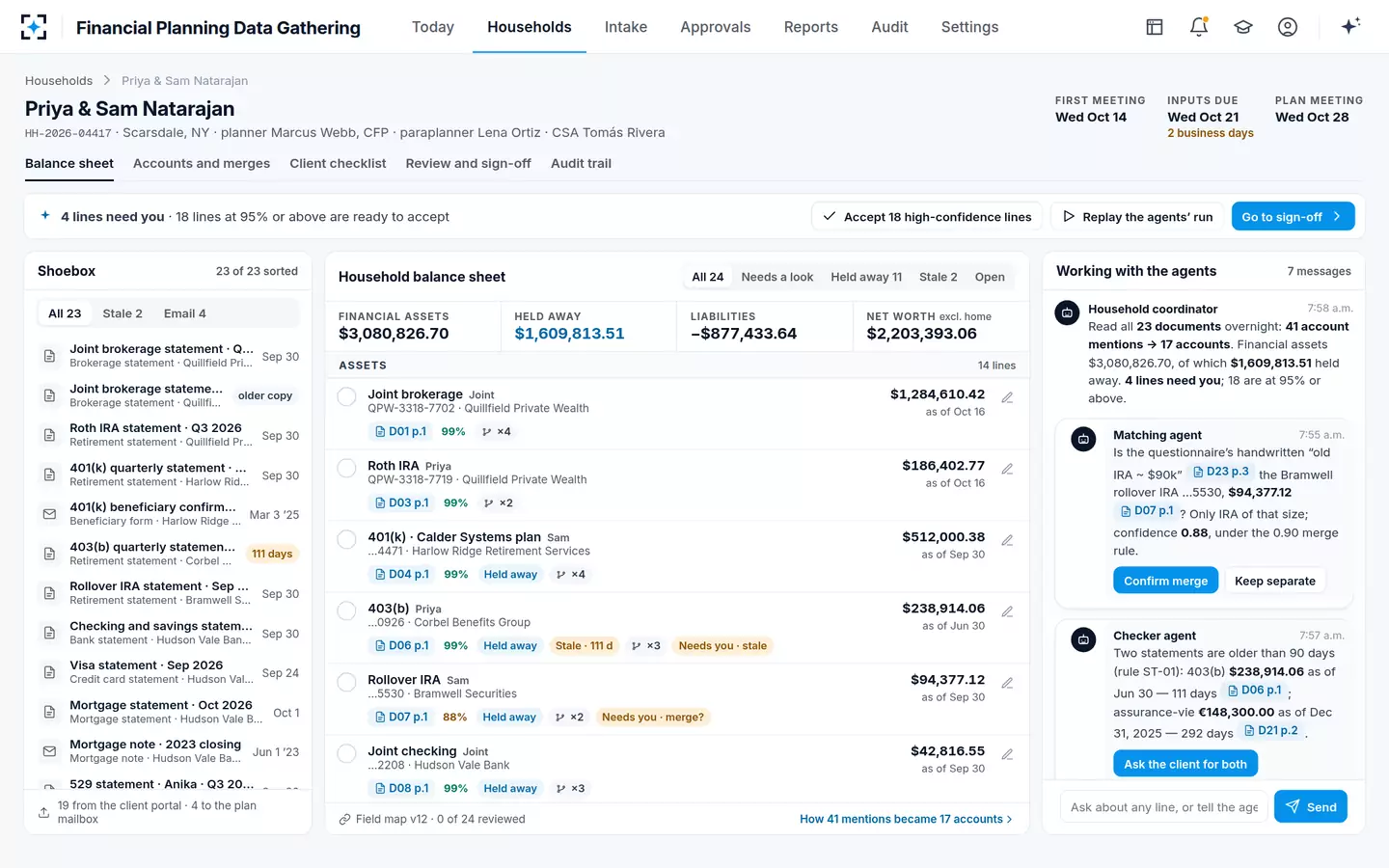The height and width of the screenshot is (868, 1389).
Task: Open D21 p.2 citation in Checker agent message
Action: click(x=1270, y=730)
